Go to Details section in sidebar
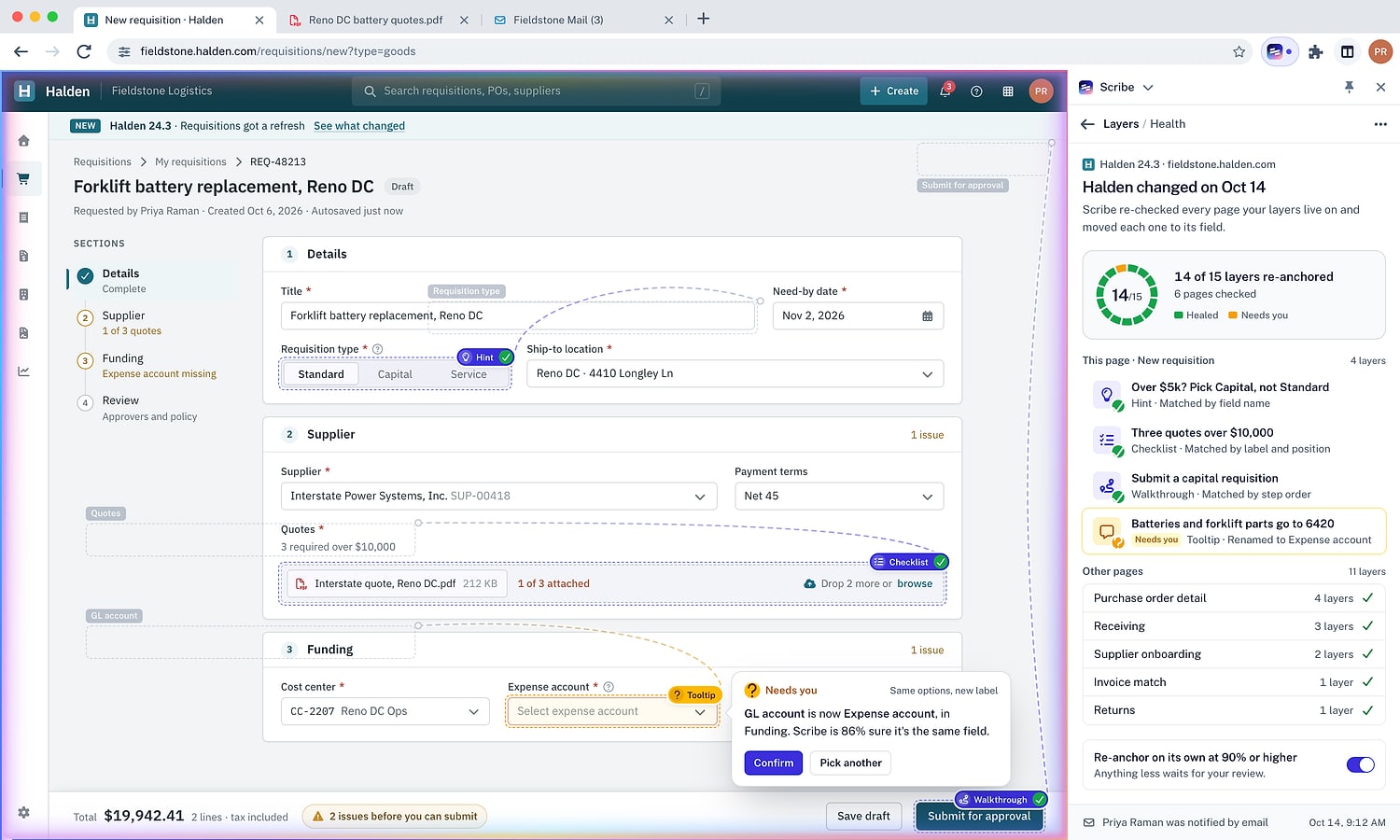This screenshot has width=1400, height=840. [149, 280]
